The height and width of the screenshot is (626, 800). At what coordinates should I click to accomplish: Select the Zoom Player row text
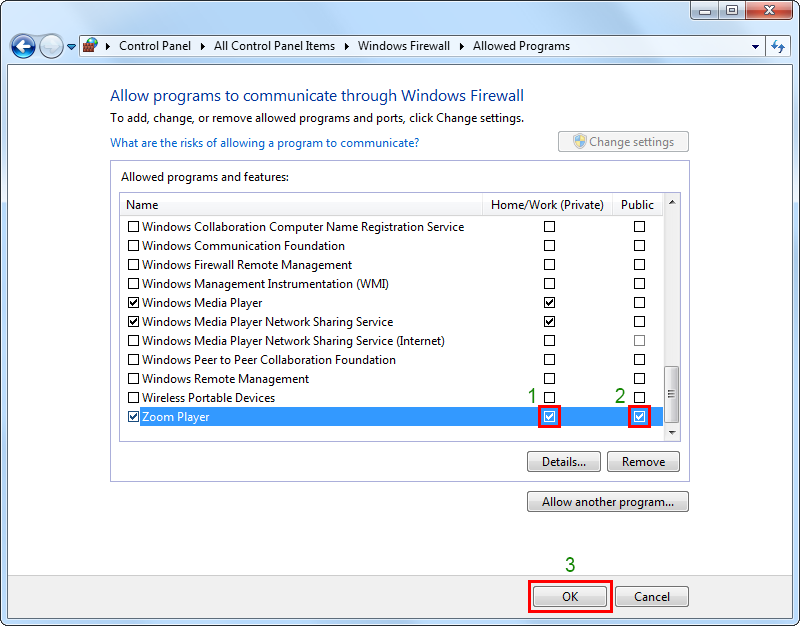point(176,417)
